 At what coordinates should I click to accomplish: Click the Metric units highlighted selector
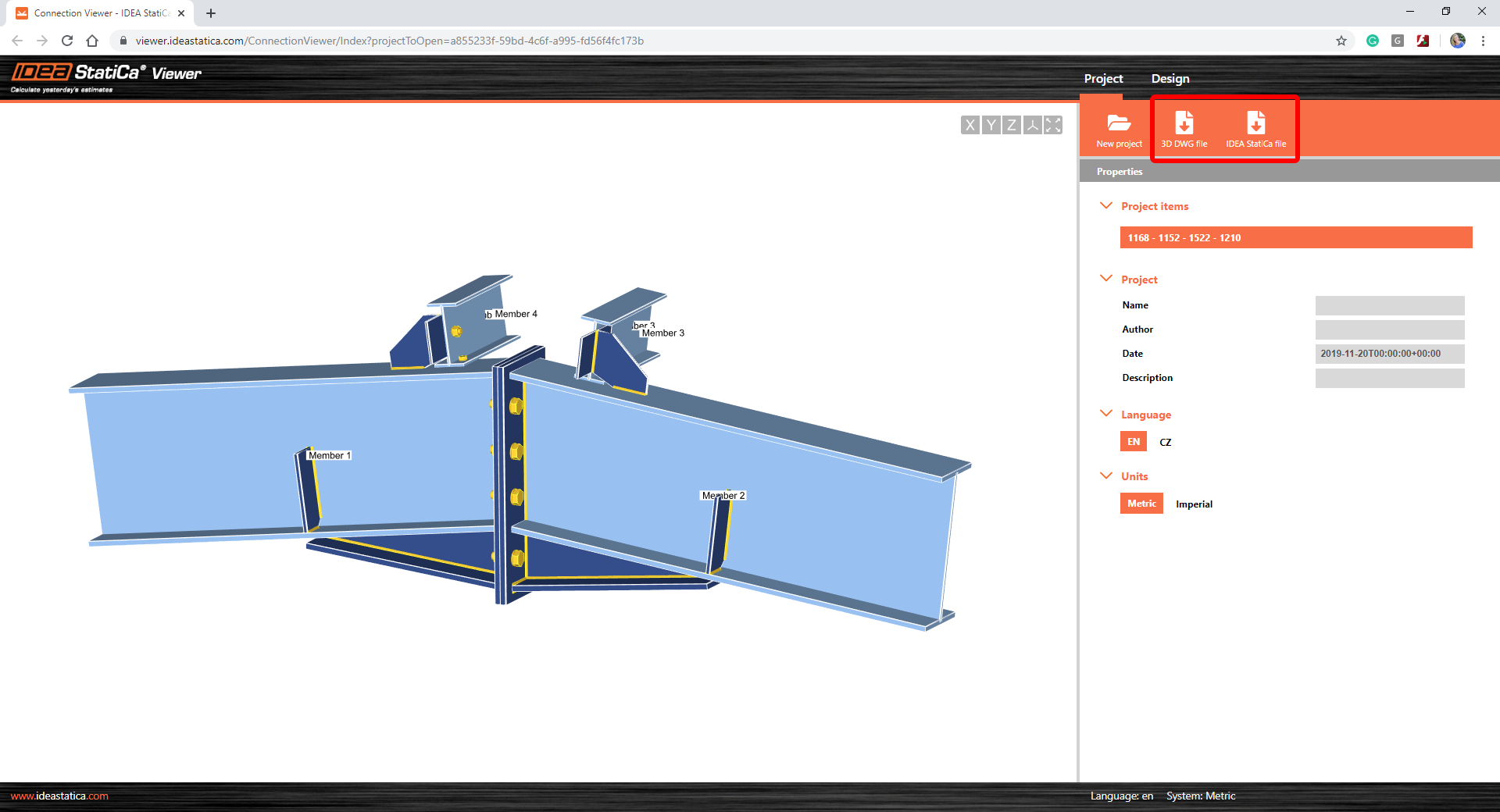pos(1141,504)
